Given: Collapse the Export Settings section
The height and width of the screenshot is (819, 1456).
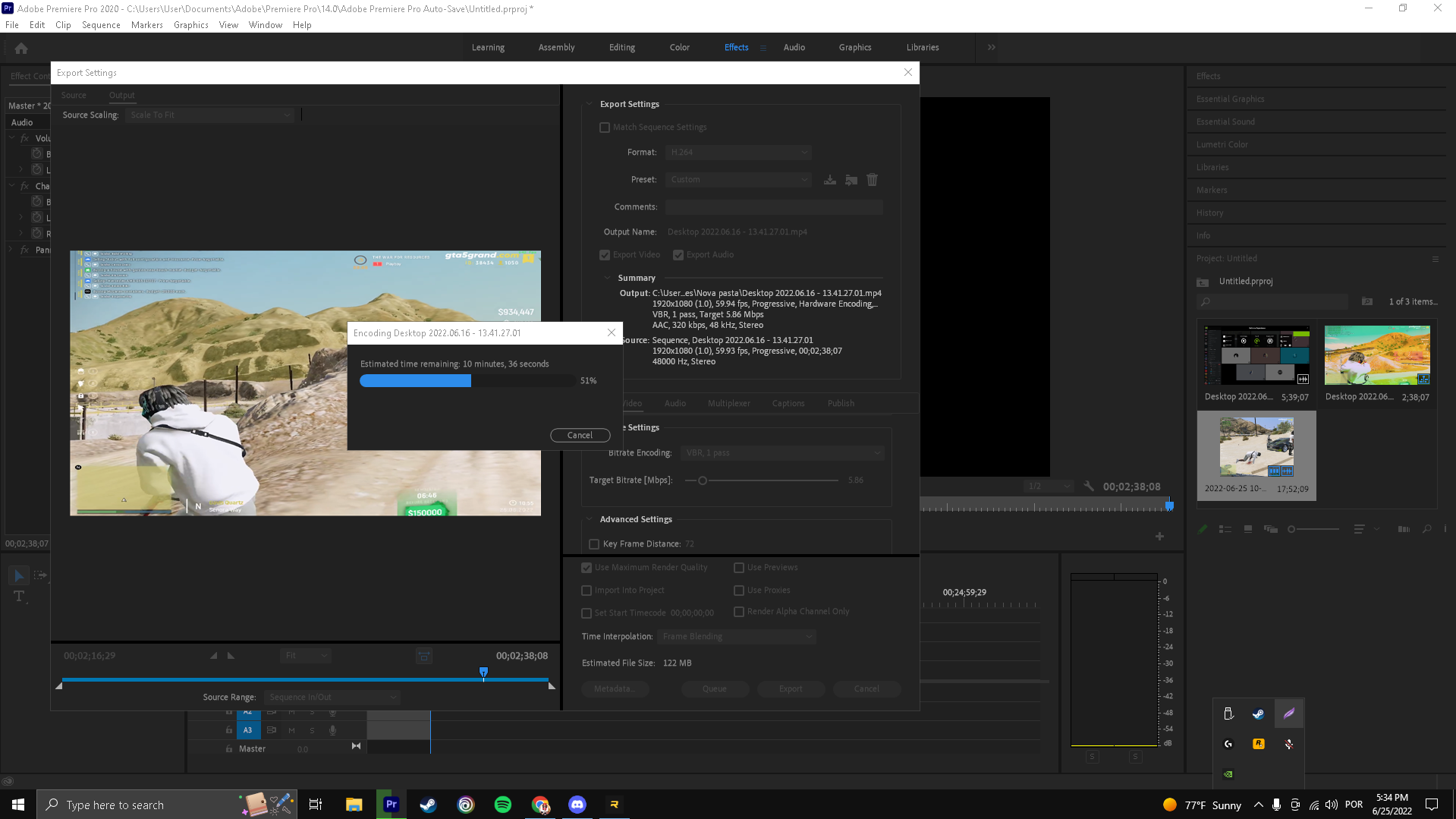Looking at the screenshot, I should coord(589,104).
